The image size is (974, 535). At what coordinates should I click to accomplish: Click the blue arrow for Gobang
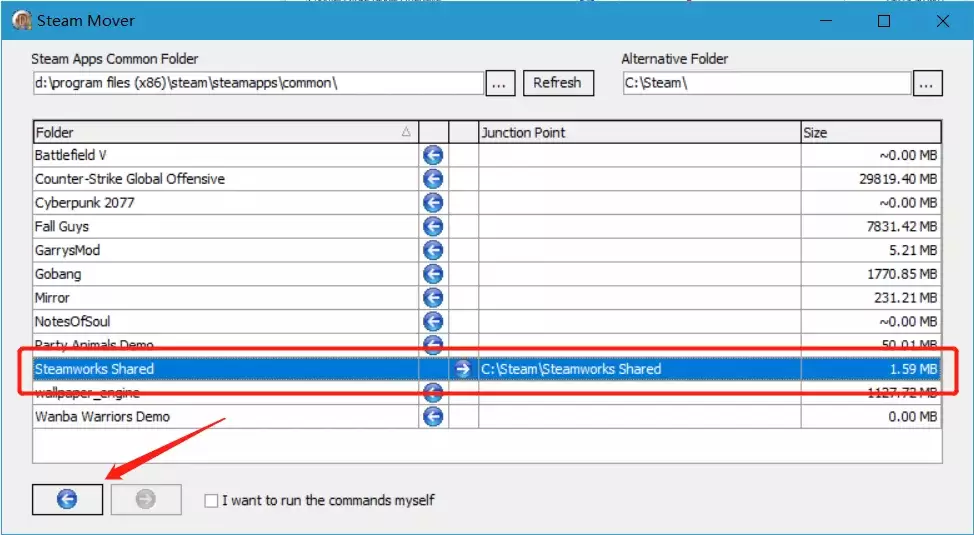click(x=433, y=274)
